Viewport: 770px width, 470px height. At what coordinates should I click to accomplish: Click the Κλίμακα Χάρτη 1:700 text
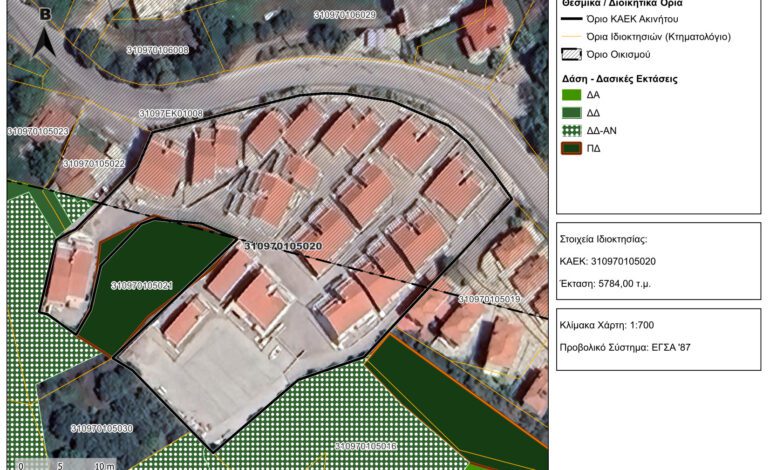(x=607, y=327)
